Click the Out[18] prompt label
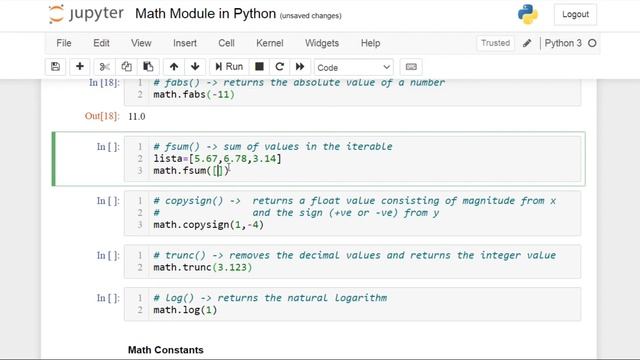The height and width of the screenshot is (360, 640). pyautogui.click(x=102, y=116)
